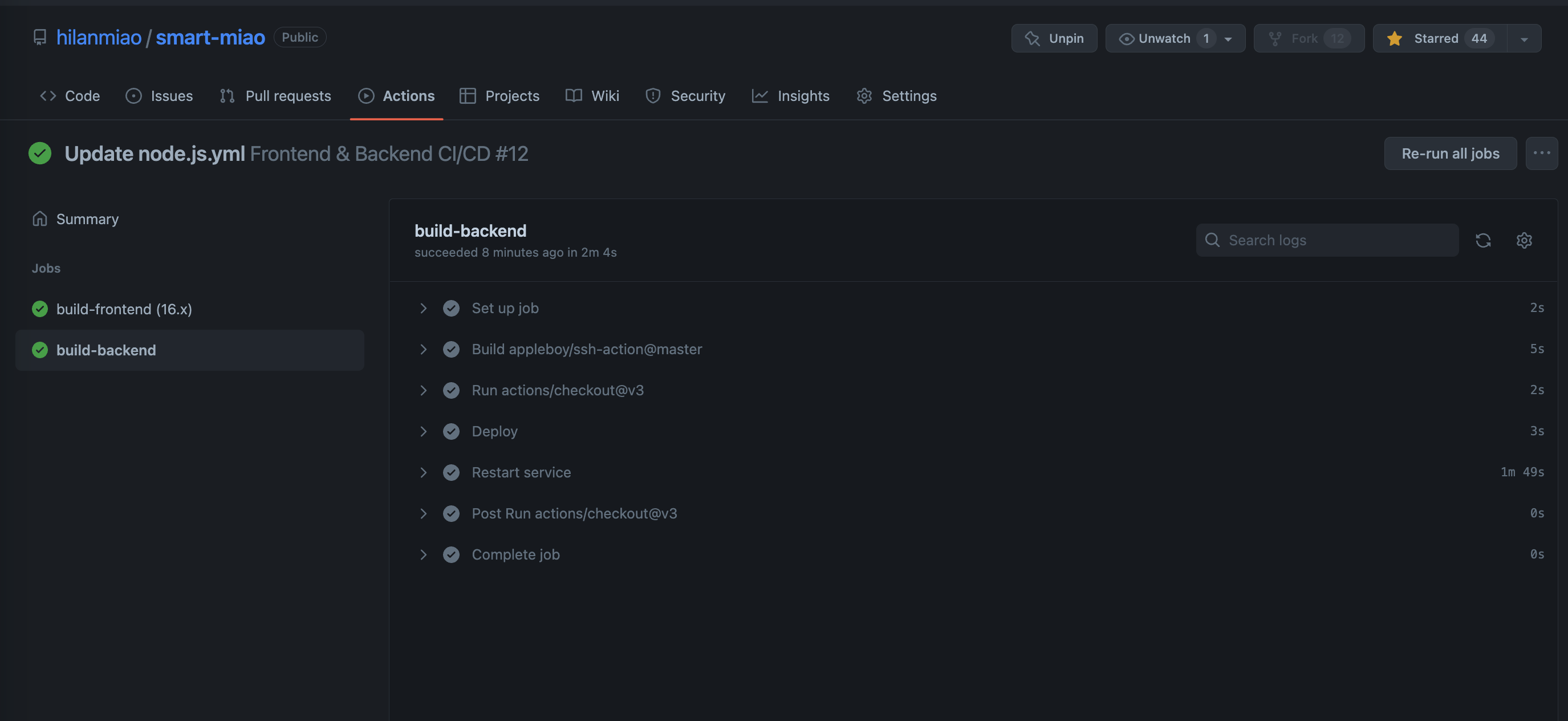Expand the Deploy step chevron
Image resolution: width=1568 pixels, height=721 pixels.
point(423,431)
